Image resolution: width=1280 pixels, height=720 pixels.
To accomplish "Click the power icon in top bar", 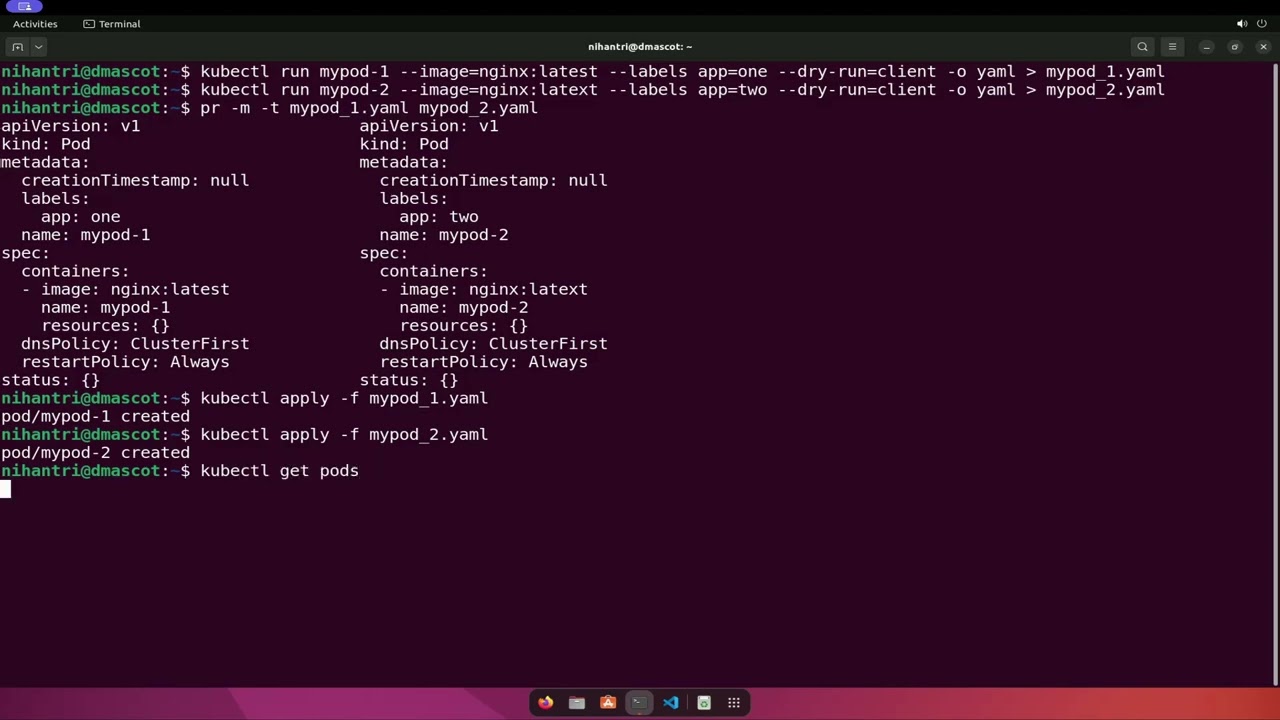I will pyautogui.click(x=1262, y=24).
